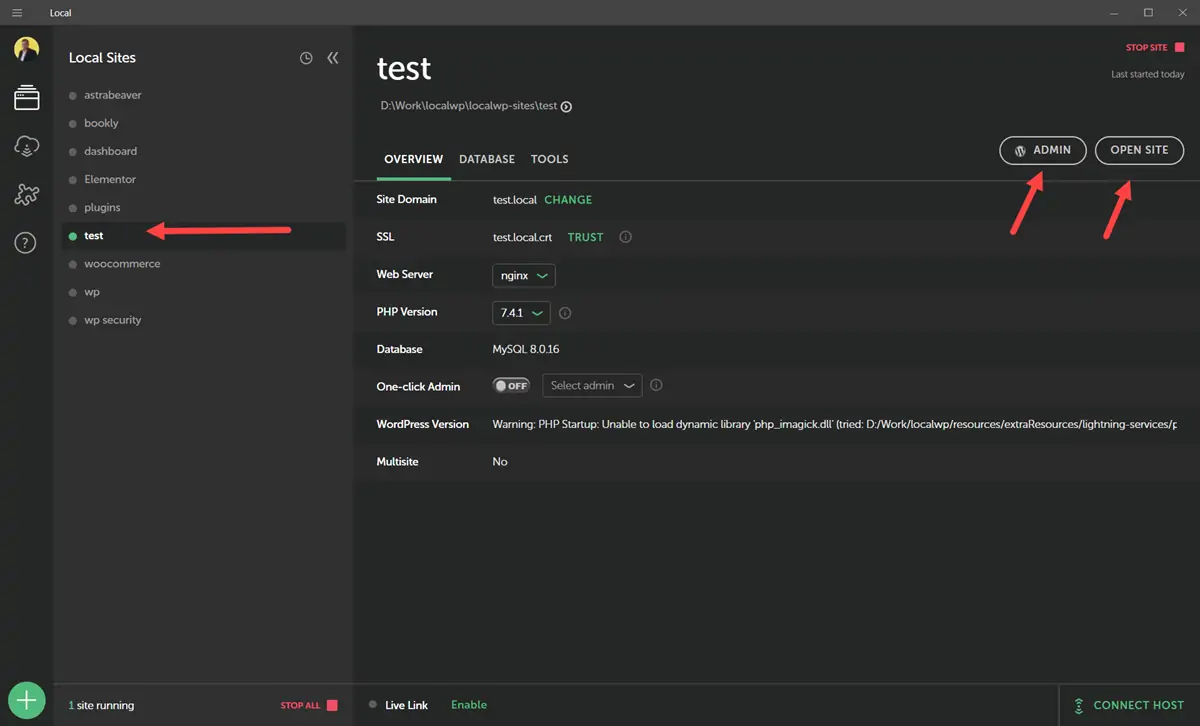This screenshot has width=1200, height=726.
Task: Click Enable next to Live Link
Action: (468, 705)
